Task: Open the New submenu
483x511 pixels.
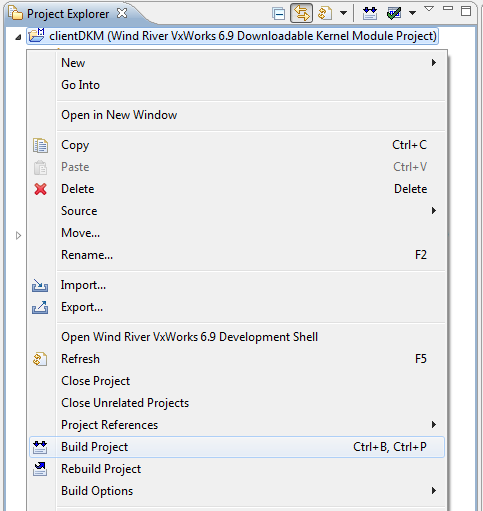Action: pos(237,63)
